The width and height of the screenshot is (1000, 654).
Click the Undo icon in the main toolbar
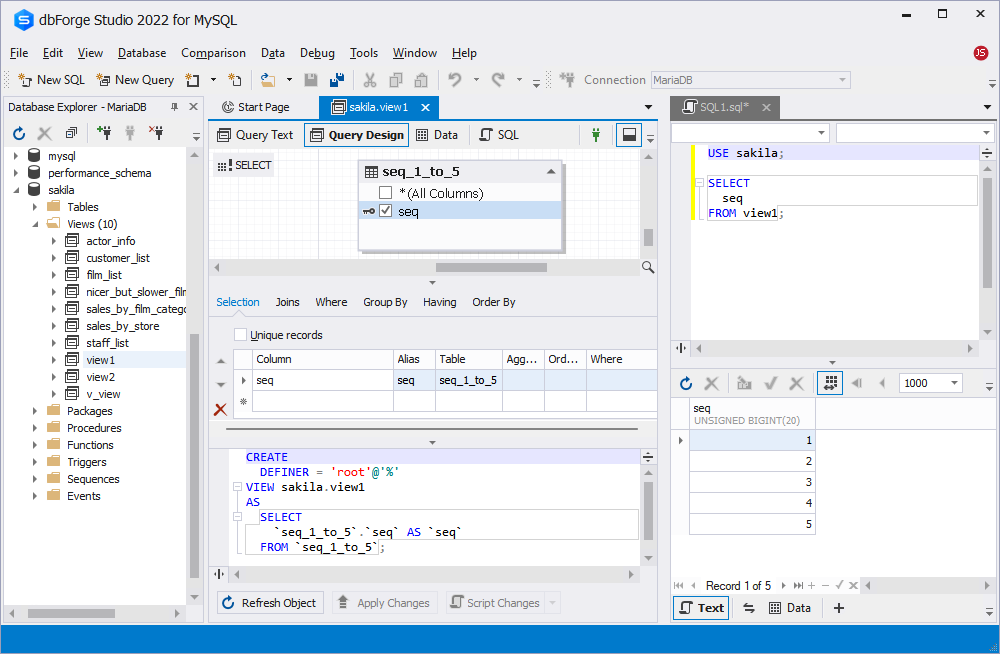click(457, 79)
